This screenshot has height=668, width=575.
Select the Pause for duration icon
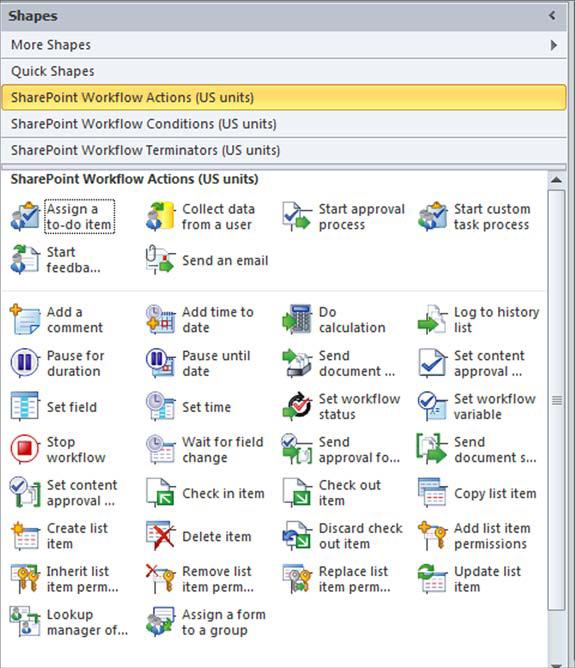coord(25,363)
